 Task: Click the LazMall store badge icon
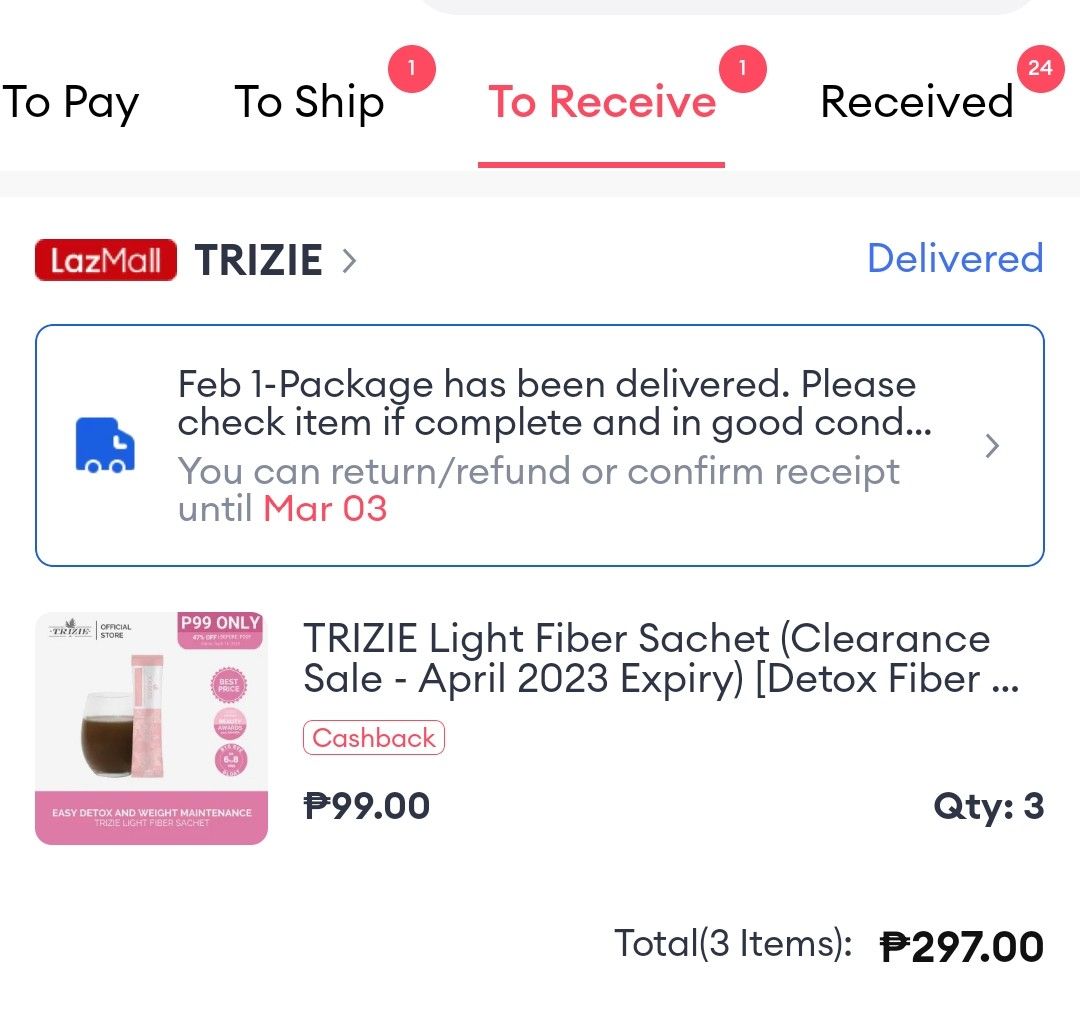(105, 259)
